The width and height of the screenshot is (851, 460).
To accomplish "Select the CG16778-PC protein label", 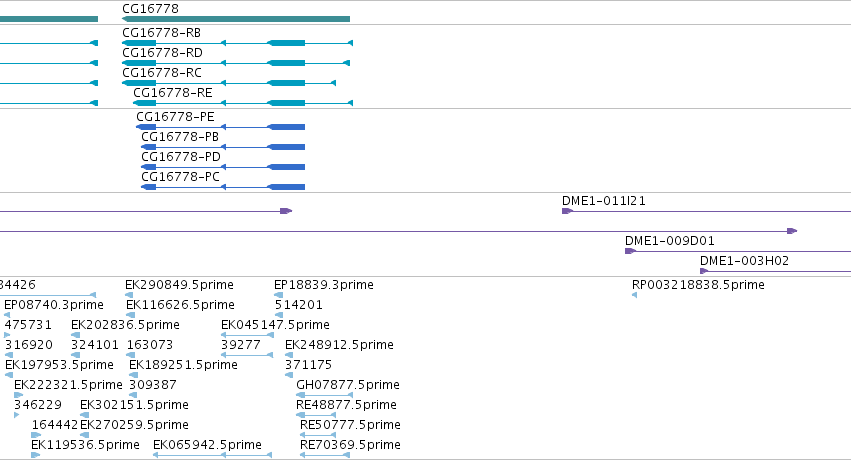I will coord(180,177).
